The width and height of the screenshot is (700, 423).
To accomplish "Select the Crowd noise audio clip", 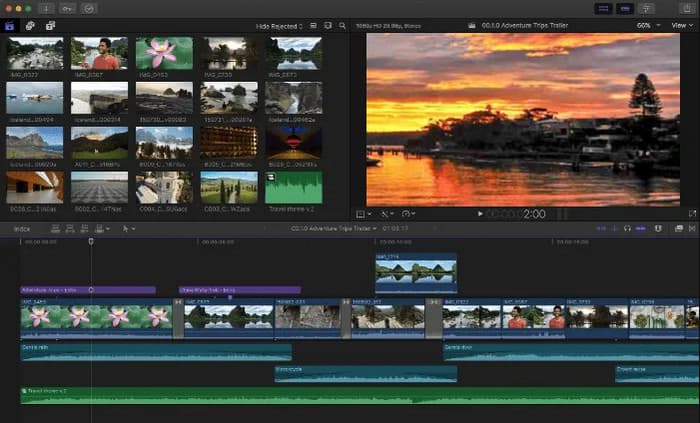I will (657, 374).
